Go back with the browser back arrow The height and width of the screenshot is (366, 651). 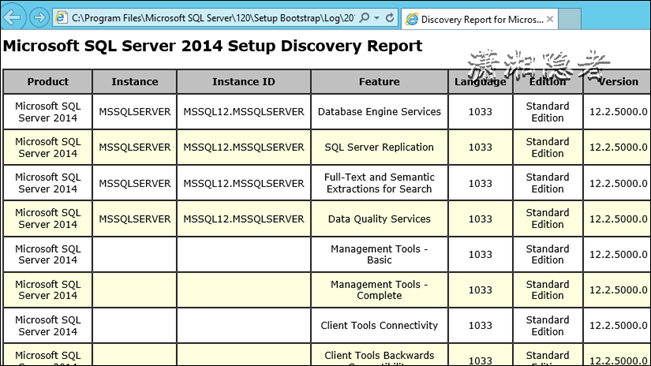[12, 17]
